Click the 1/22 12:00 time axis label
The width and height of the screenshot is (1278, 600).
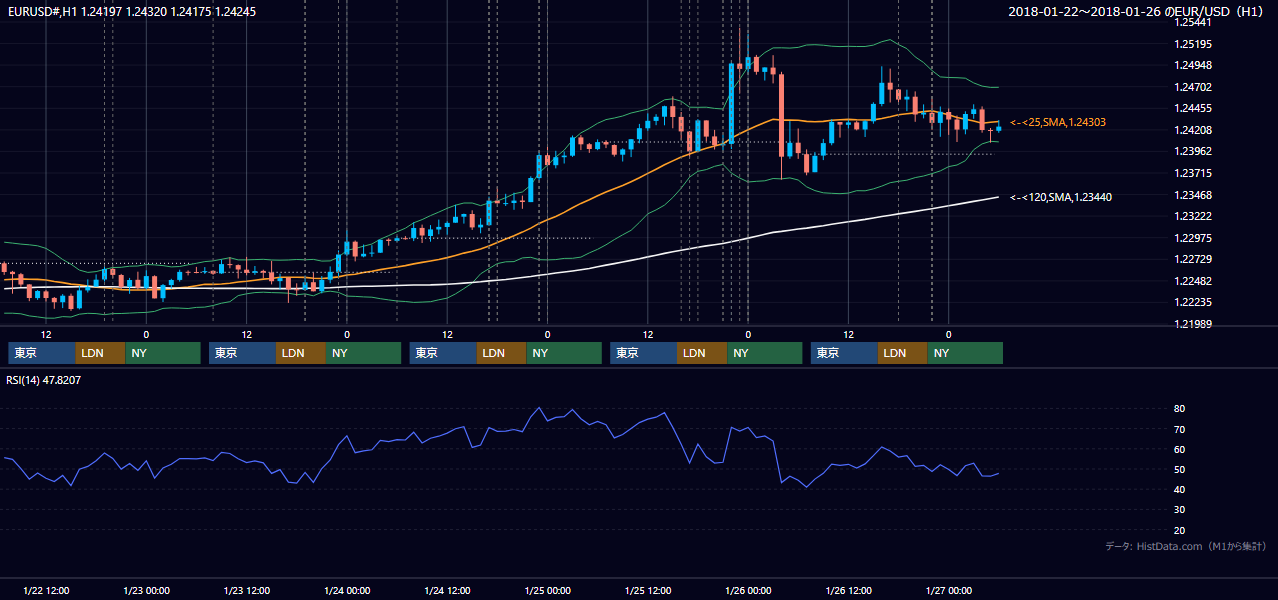point(46,590)
